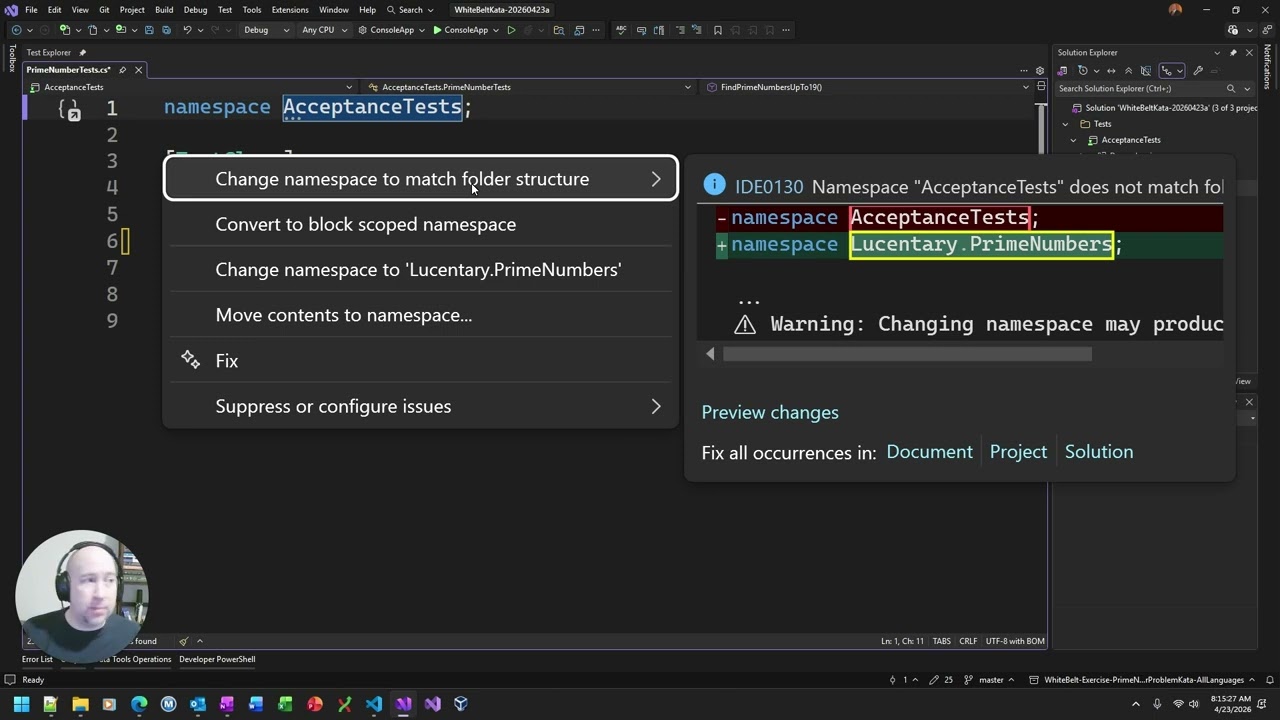Image resolution: width=1280 pixels, height=720 pixels.
Task: Click Collapse All in Solution Explorer
Action: 1128,71
